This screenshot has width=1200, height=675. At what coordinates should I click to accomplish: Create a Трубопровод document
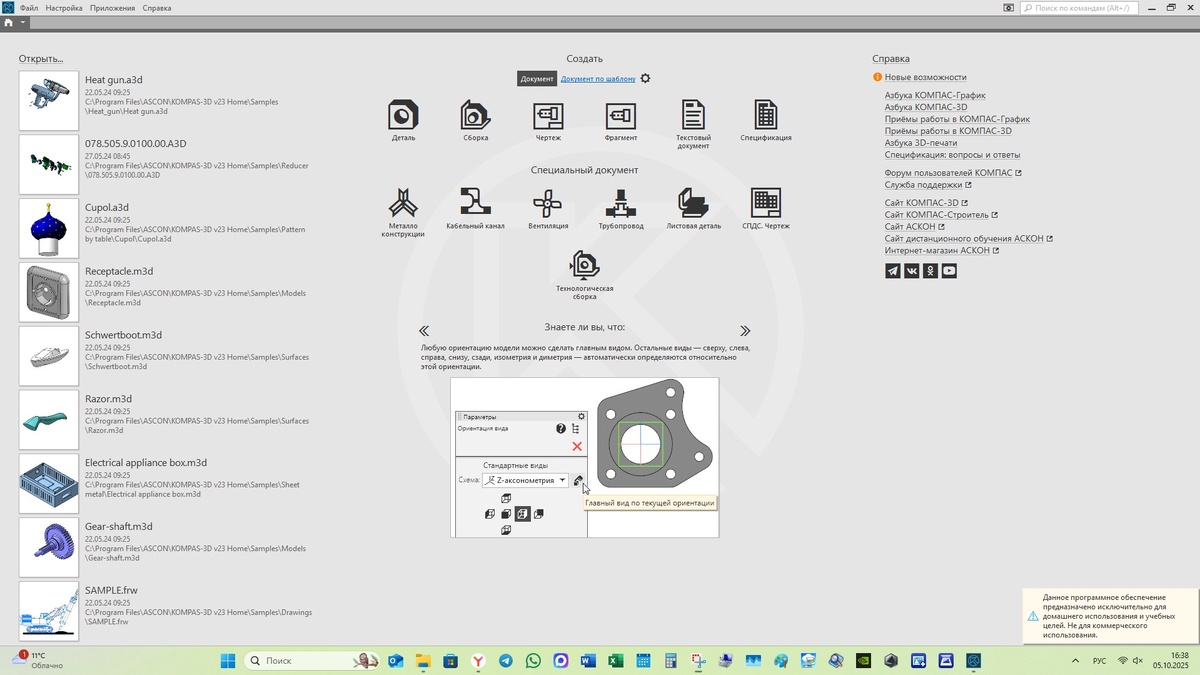[x=621, y=207]
